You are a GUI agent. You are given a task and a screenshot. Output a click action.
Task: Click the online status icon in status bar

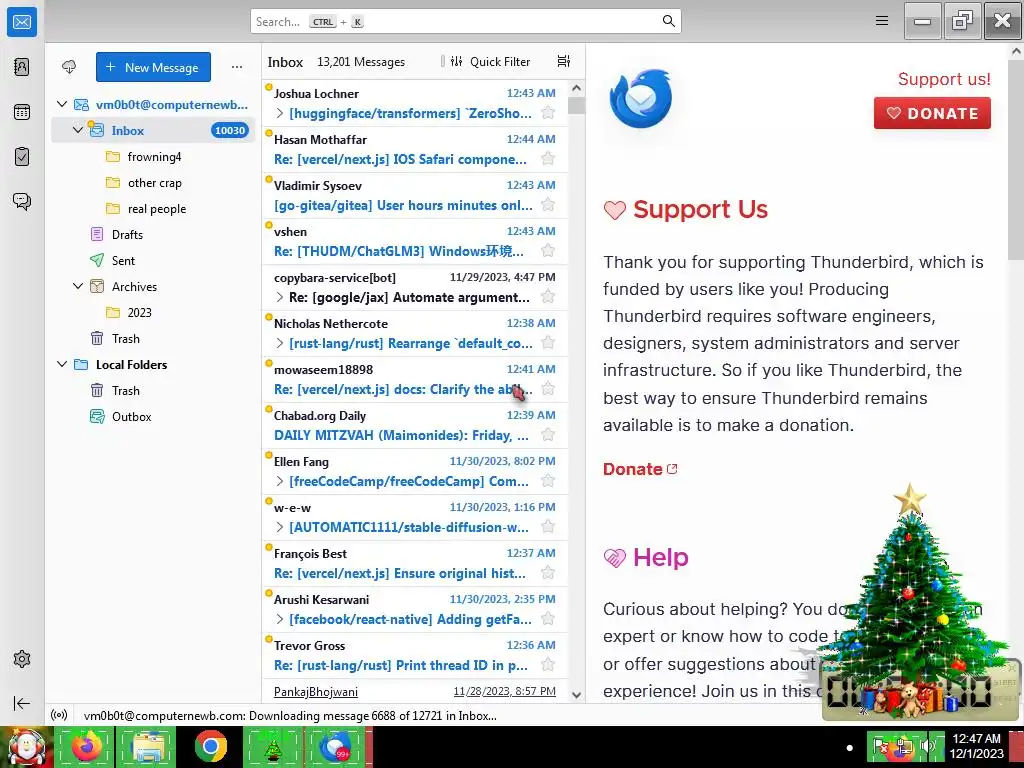59,715
